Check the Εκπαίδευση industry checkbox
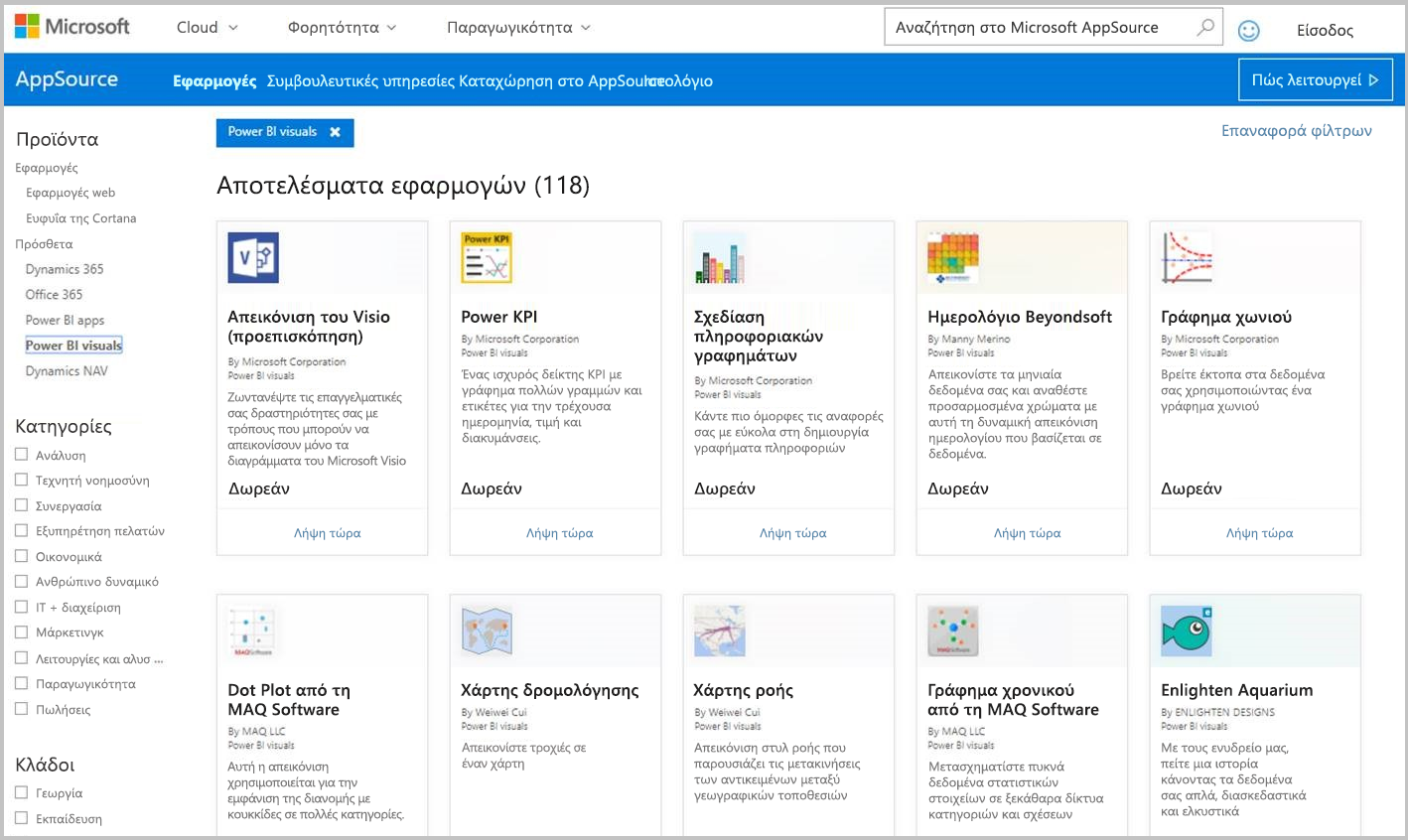 tap(21, 818)
